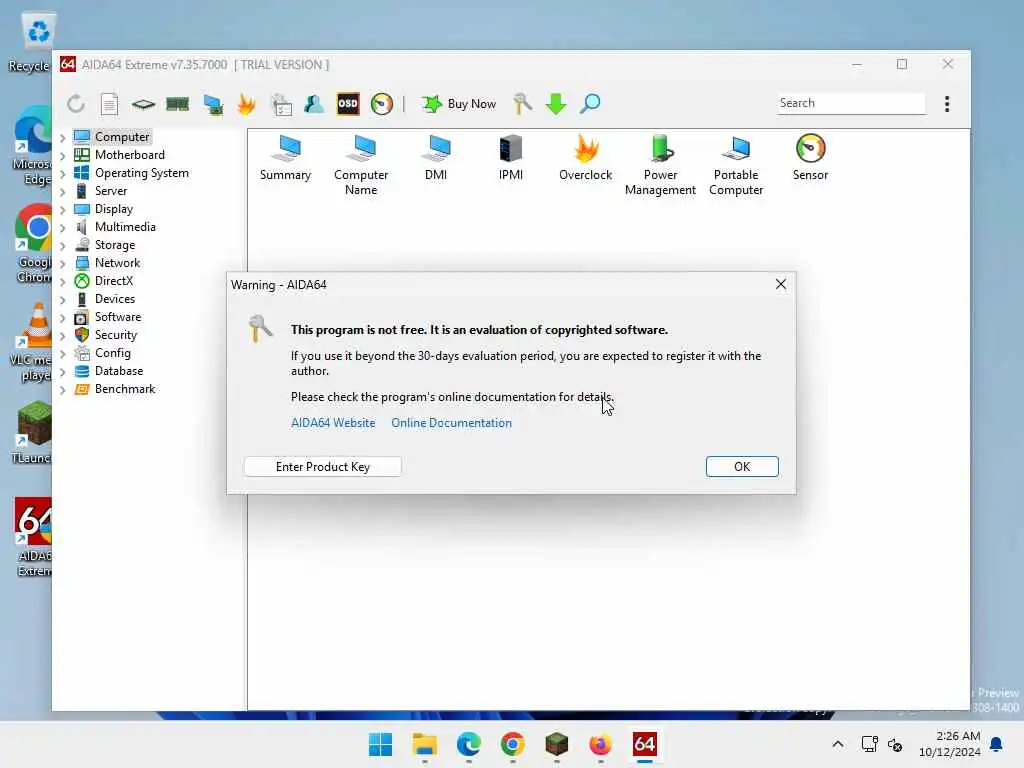The width and height of the screenshot is (1024, 768).
Task: Open the DMI page icon
Action: [436, 157]
